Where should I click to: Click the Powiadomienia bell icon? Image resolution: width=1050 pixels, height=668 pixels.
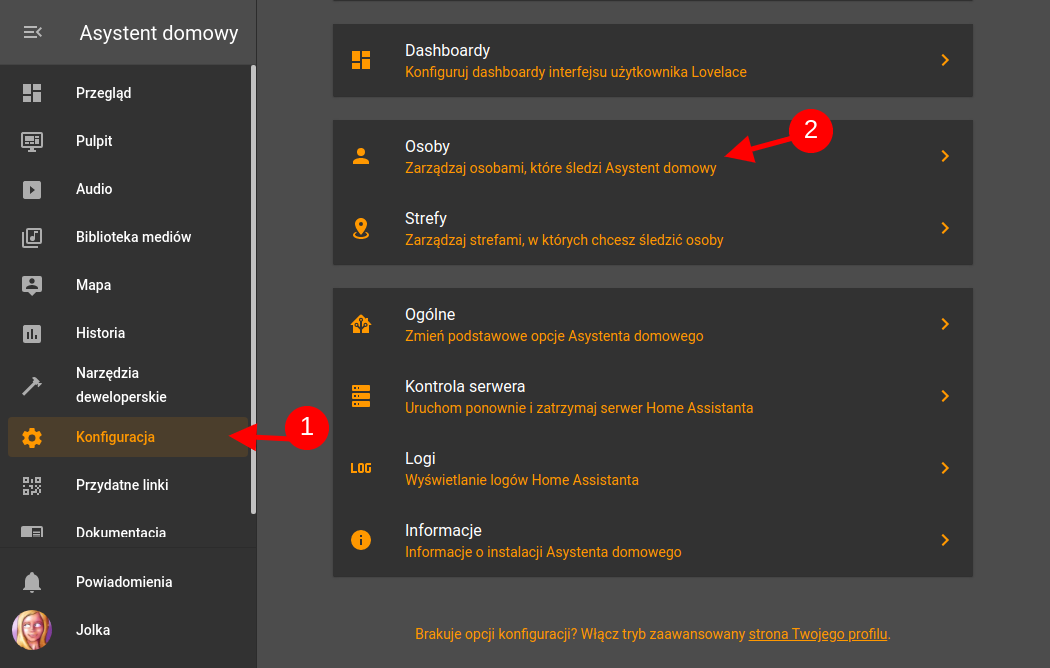coord(32,582)
